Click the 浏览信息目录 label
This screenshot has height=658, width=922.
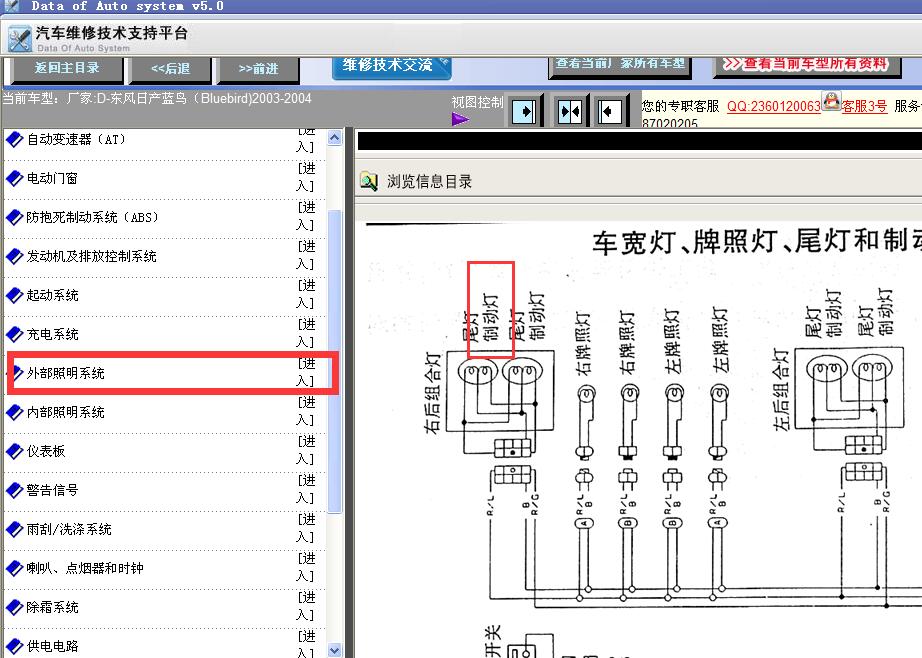click(x=429, y=182)
